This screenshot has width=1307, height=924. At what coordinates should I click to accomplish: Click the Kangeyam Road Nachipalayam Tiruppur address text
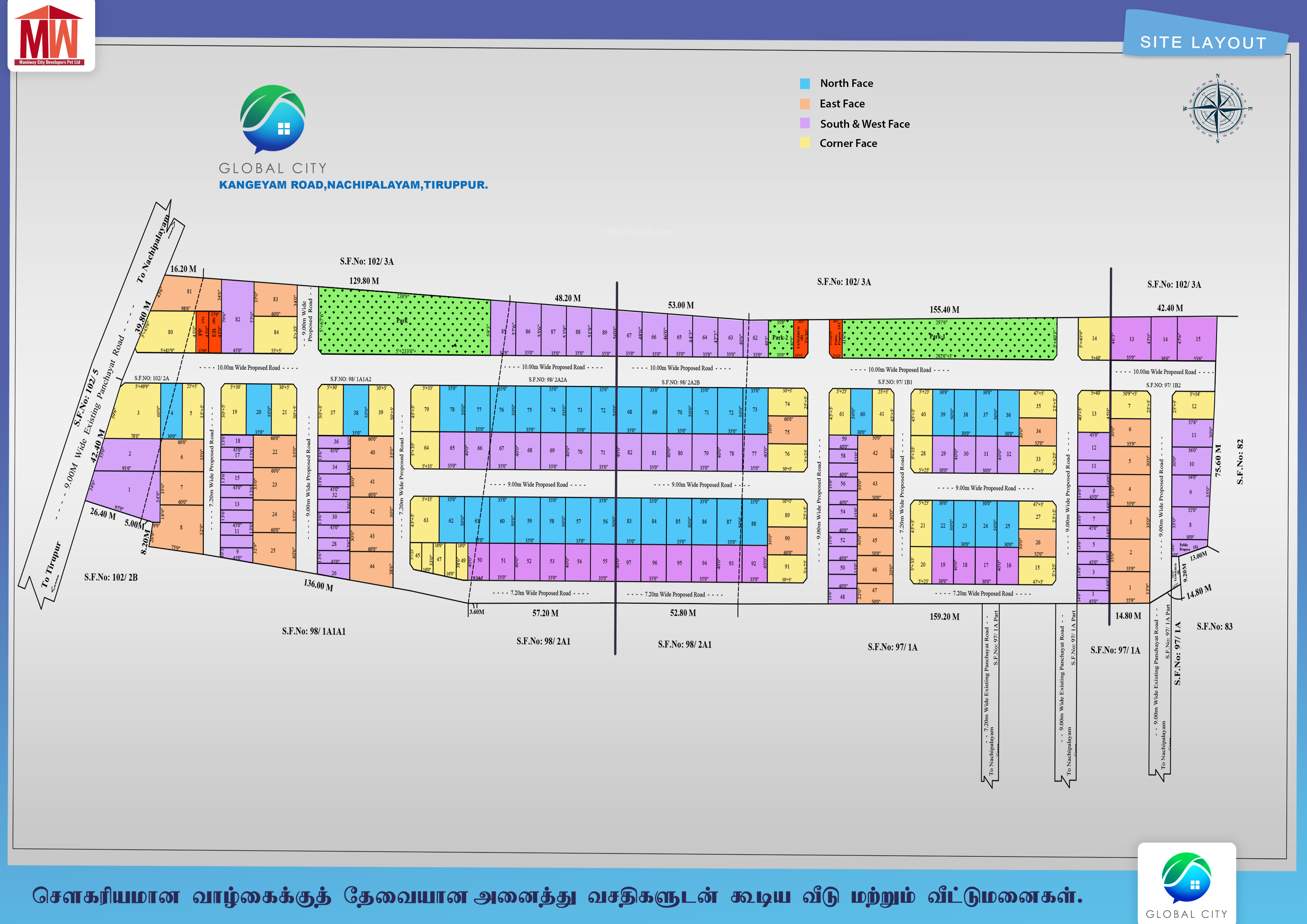tap(353, 185)
